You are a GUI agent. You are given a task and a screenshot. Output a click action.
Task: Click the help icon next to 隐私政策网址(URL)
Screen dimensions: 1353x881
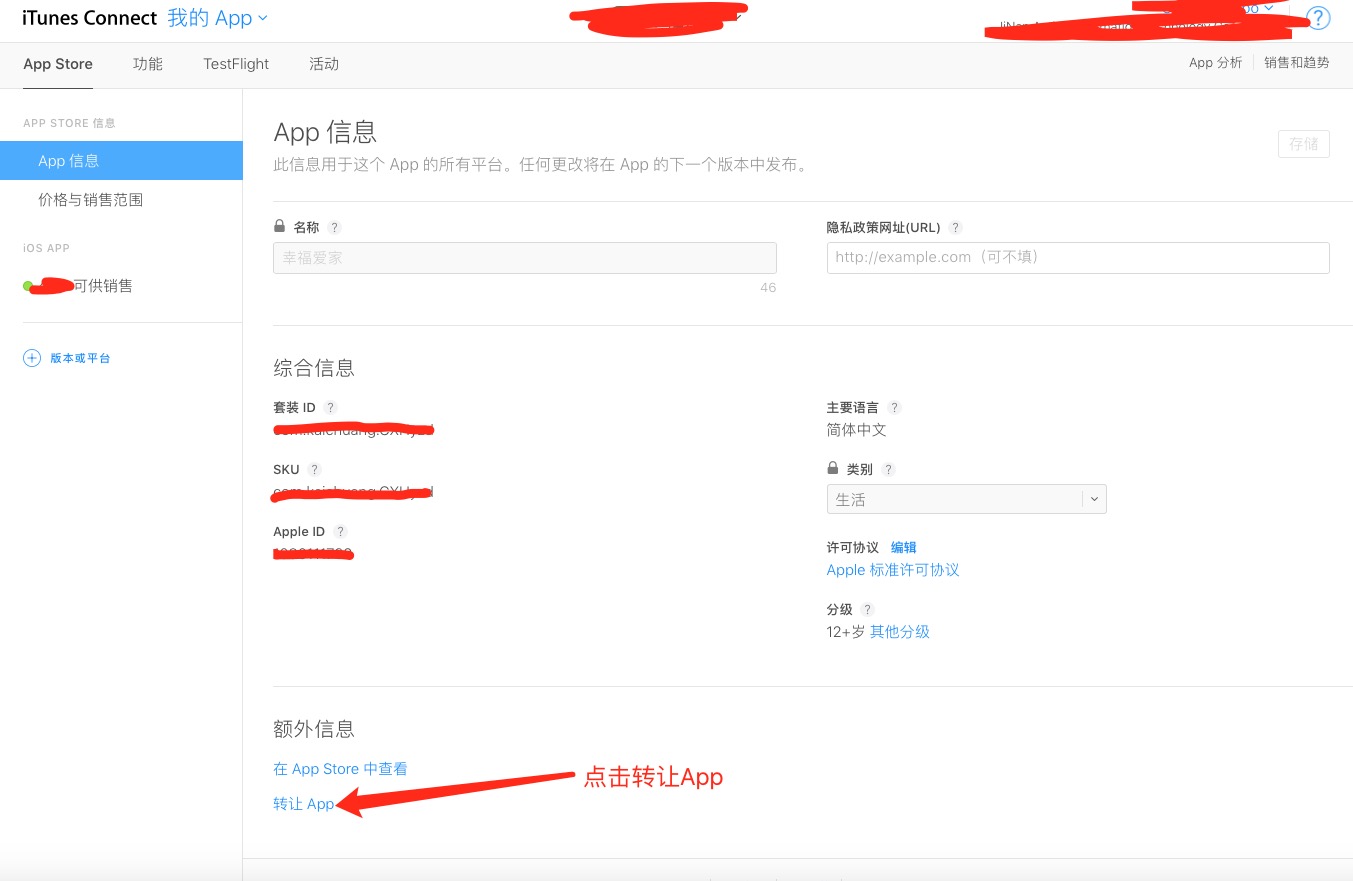(955, 228)
